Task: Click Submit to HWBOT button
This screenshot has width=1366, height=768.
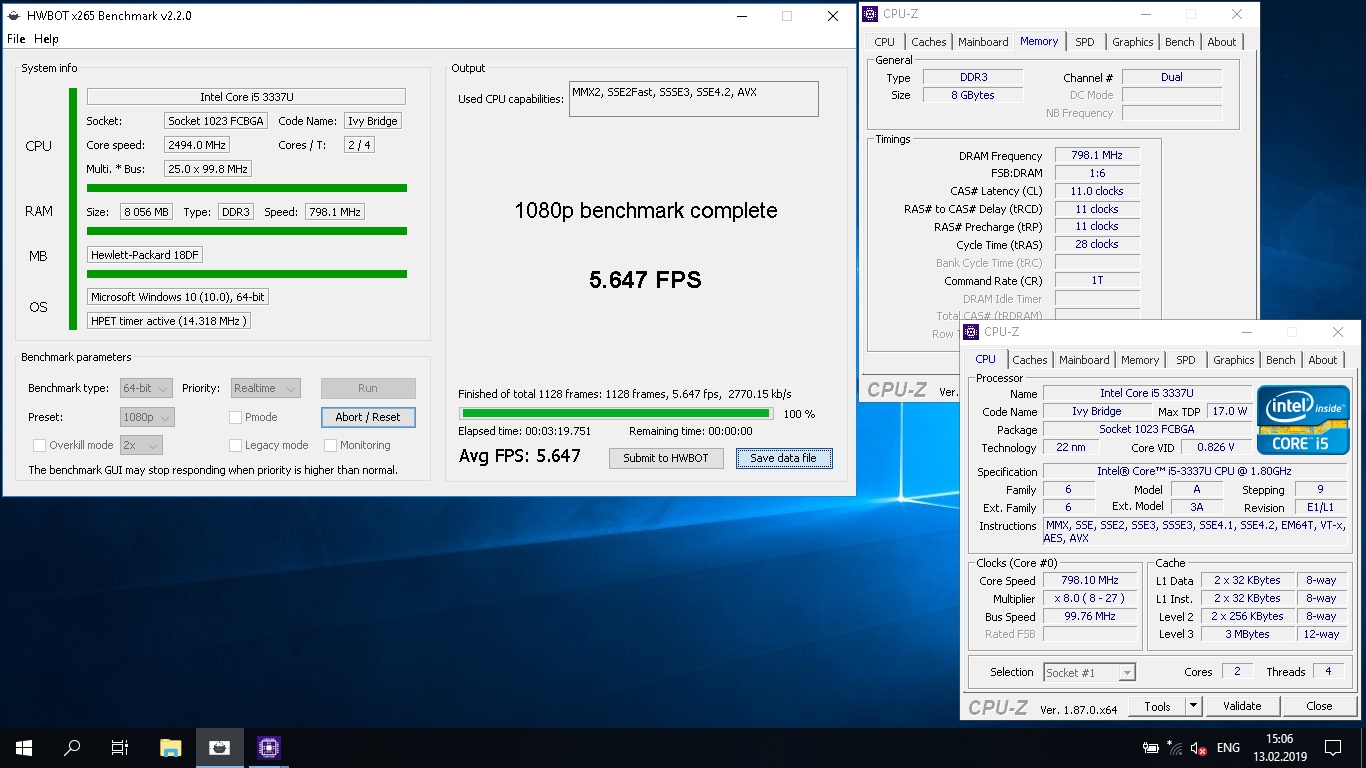Action: (x=666, y=458)
